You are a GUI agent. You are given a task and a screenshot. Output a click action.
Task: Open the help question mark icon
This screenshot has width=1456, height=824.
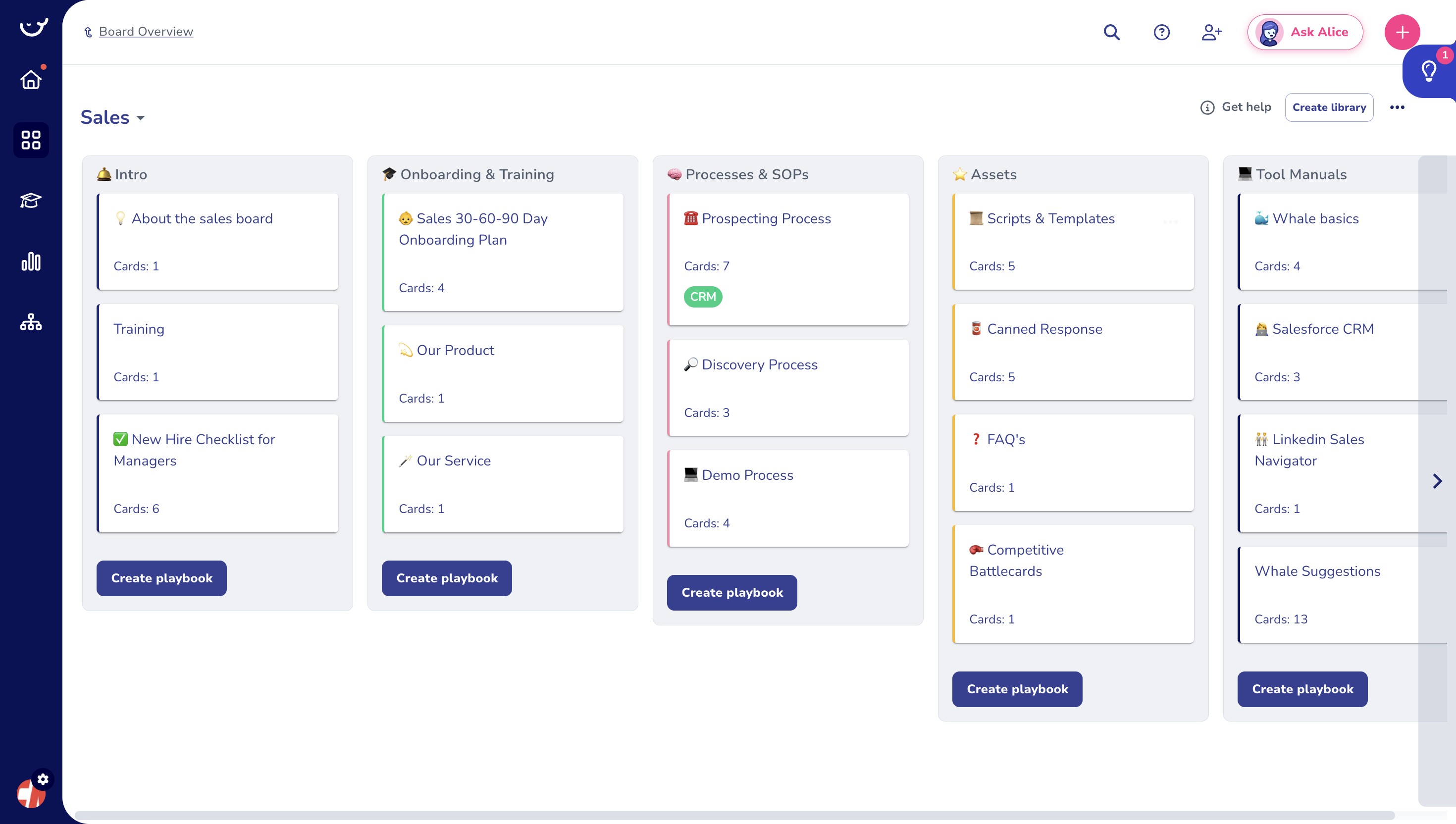coord(1162,32)
